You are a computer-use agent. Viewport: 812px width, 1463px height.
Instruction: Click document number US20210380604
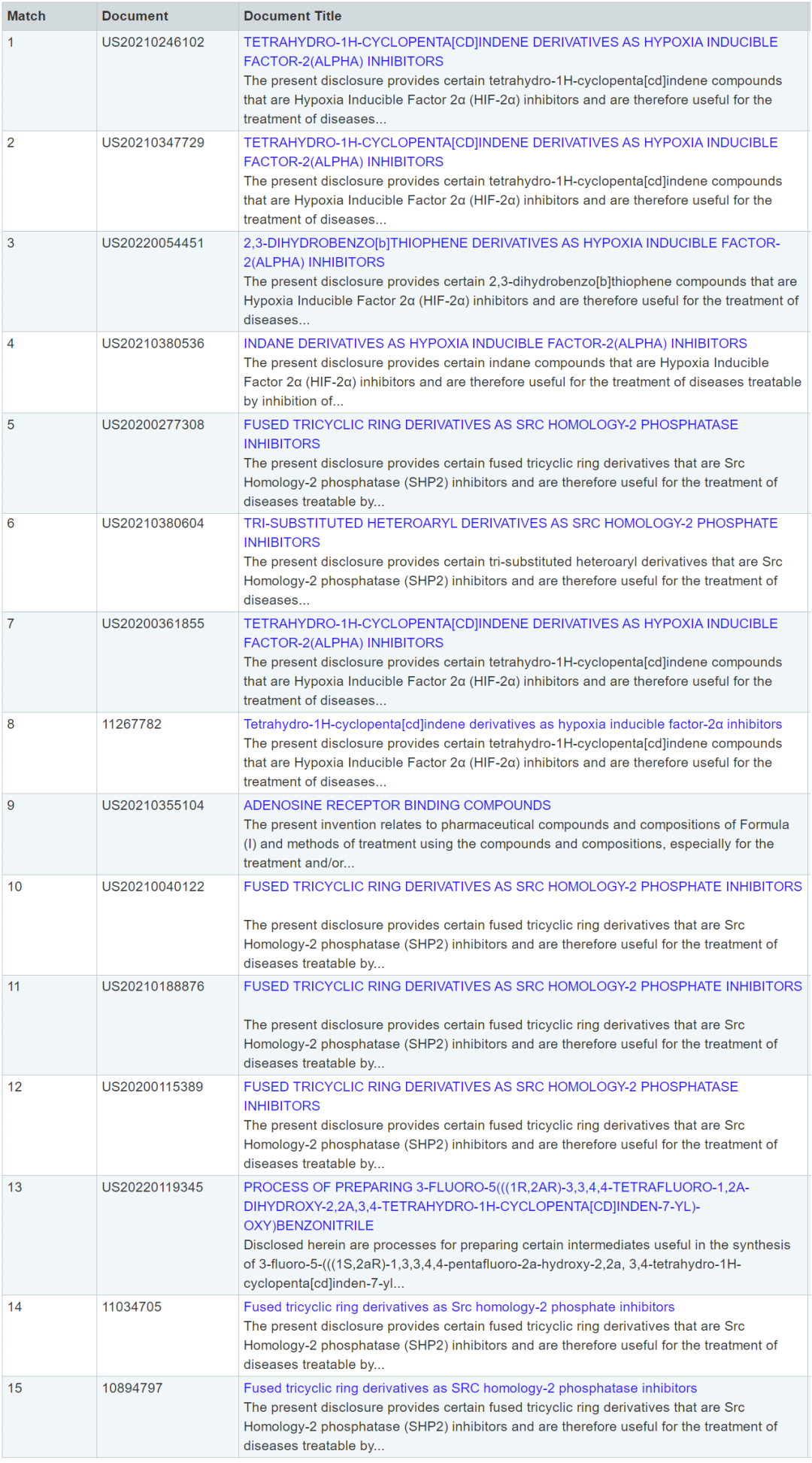coord(153,524)
